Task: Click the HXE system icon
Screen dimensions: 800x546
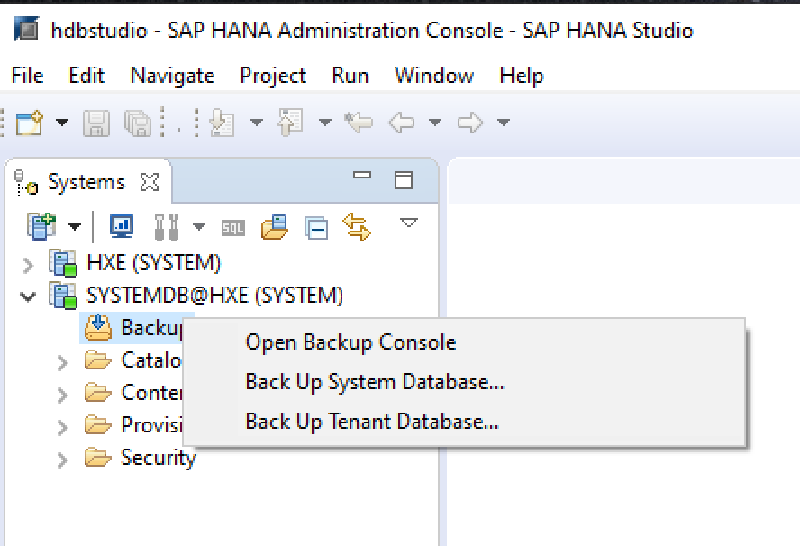Action: (x=63, y=263)
